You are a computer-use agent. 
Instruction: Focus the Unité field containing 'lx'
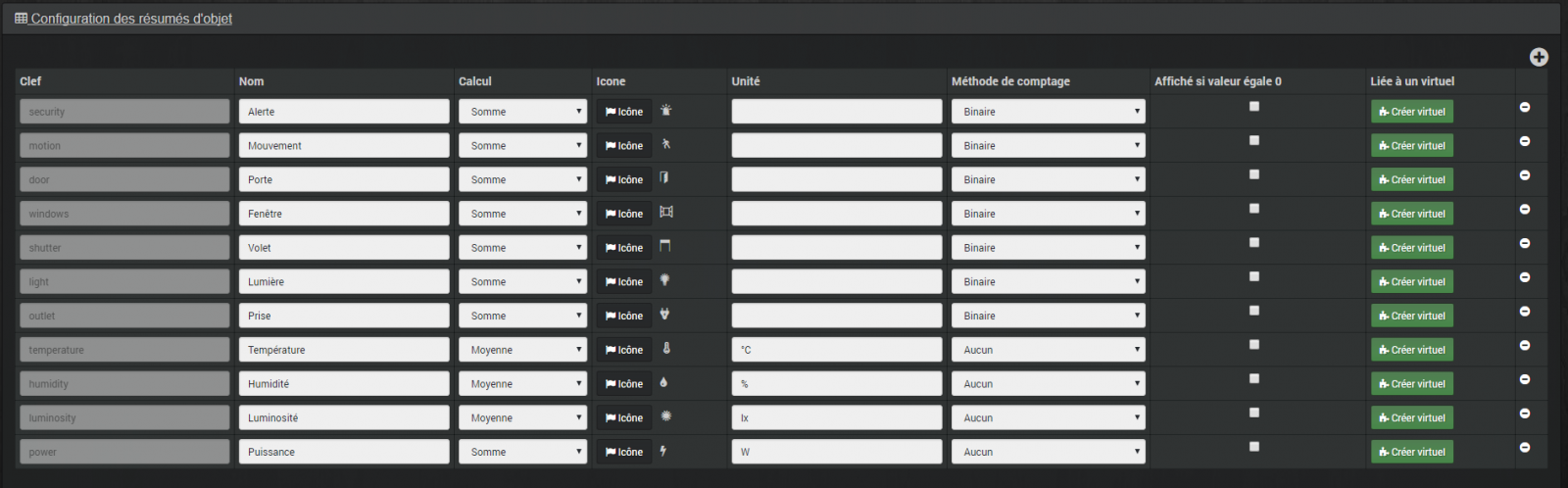tap(837, 418)
